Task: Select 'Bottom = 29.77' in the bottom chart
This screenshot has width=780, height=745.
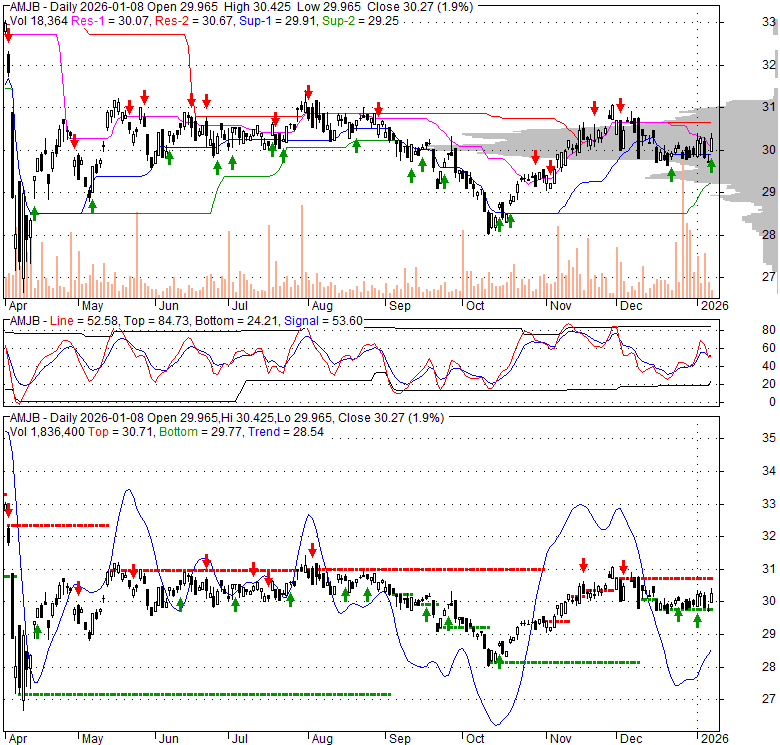Action: point(200,432)
